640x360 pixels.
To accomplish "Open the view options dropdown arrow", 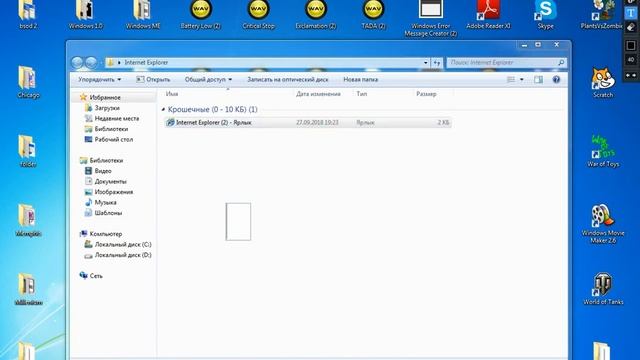I will coord(522,80).
